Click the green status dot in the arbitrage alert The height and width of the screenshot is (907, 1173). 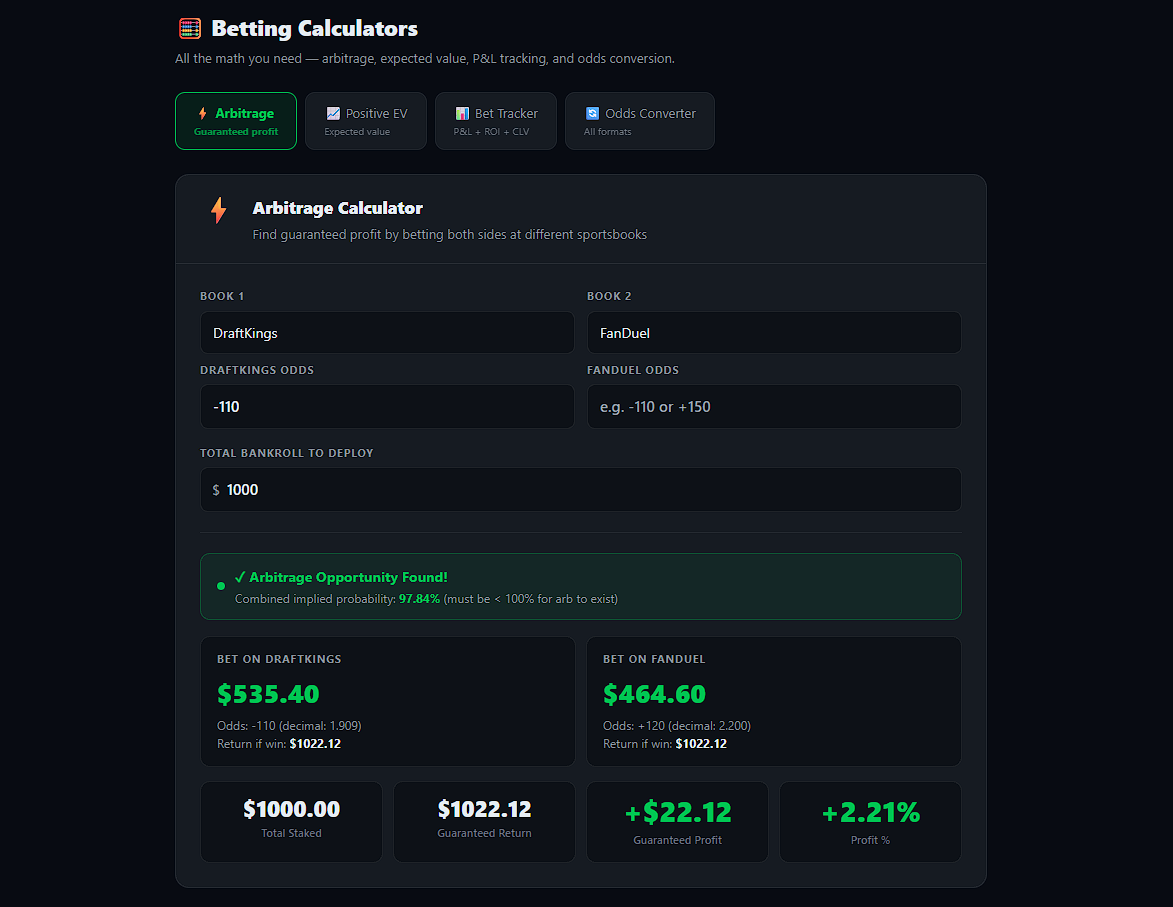221,586
